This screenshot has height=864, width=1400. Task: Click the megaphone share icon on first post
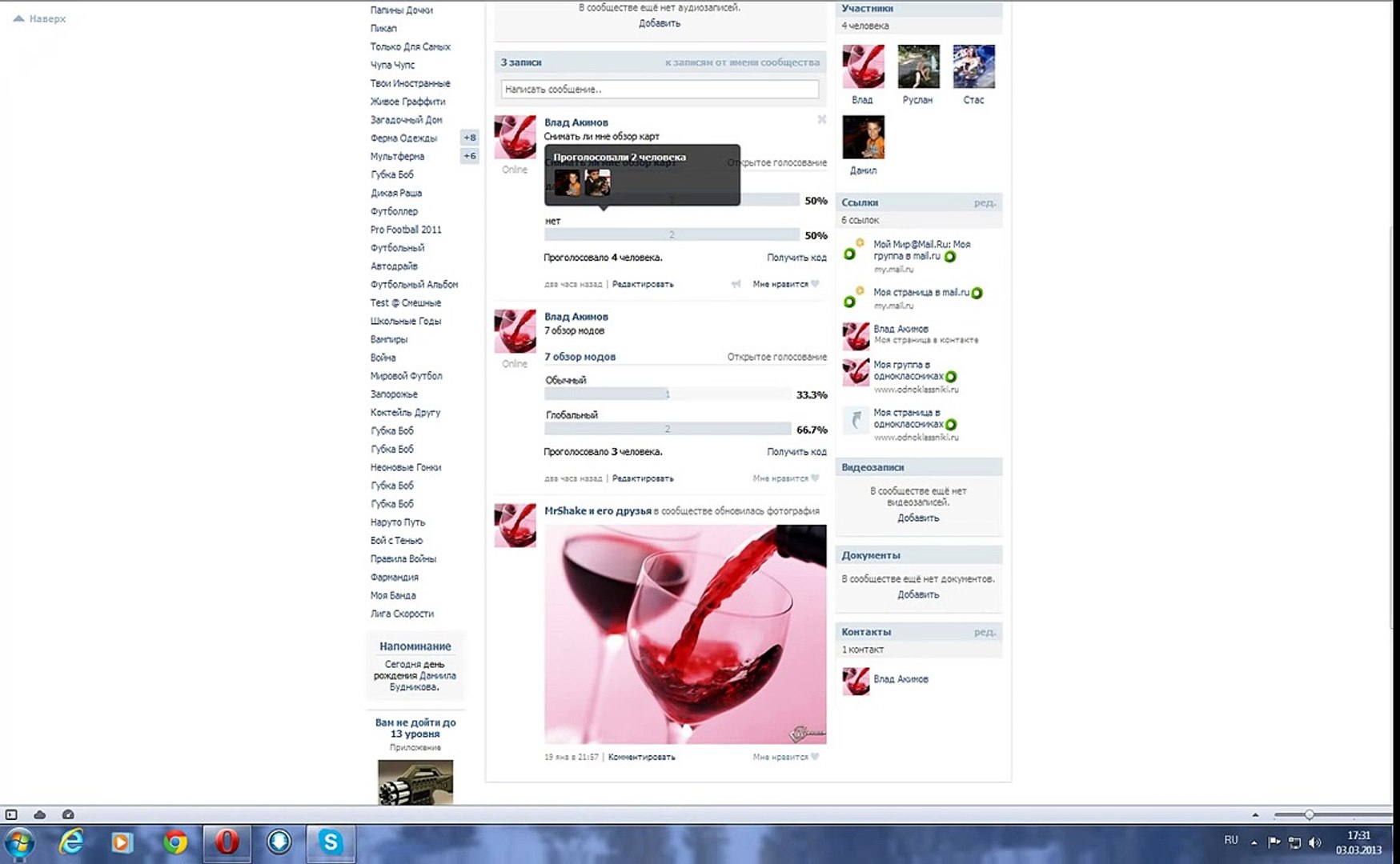point(736,284)
